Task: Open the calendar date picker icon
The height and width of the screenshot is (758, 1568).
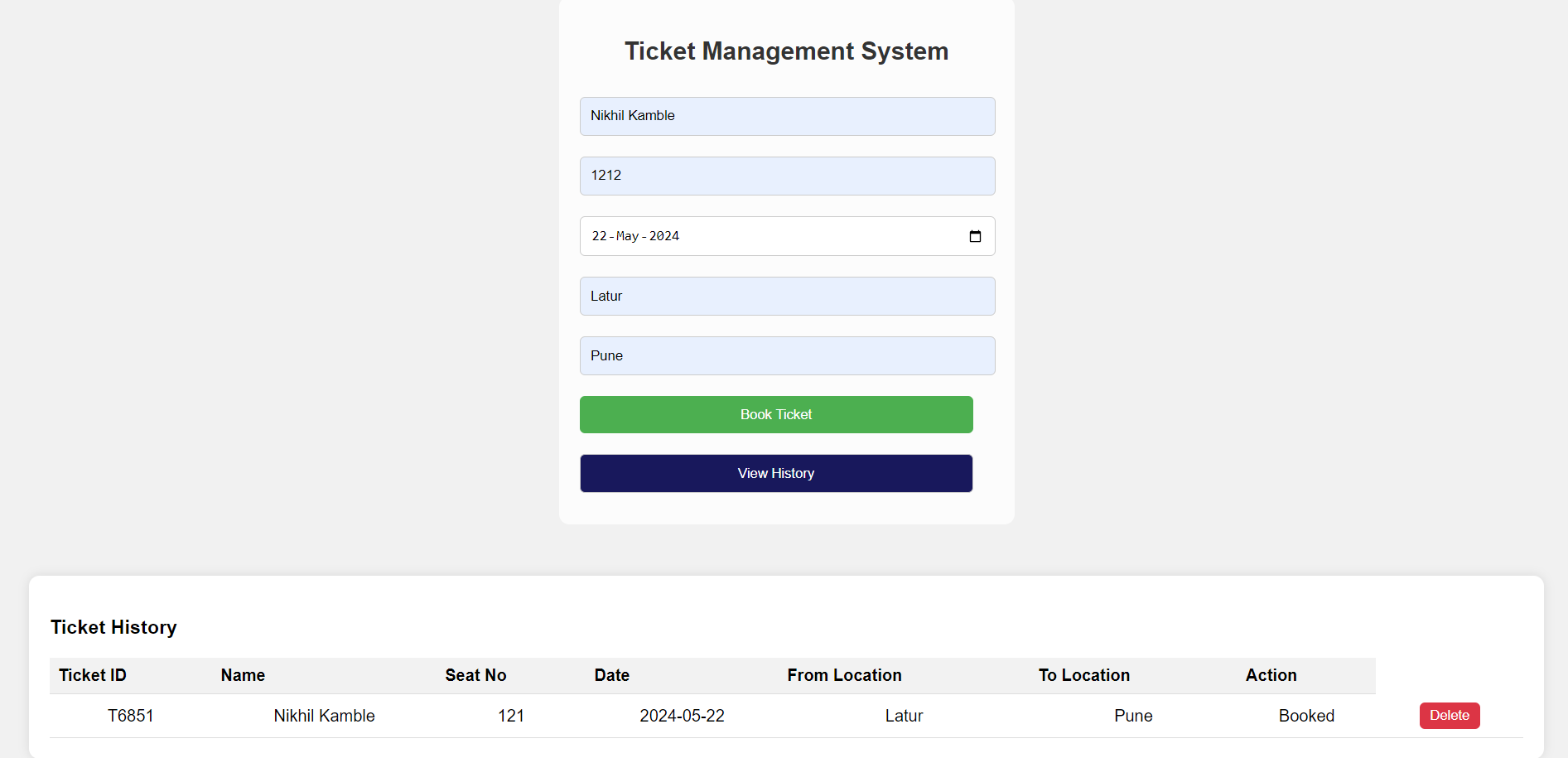Action: [x=975, y=236]
